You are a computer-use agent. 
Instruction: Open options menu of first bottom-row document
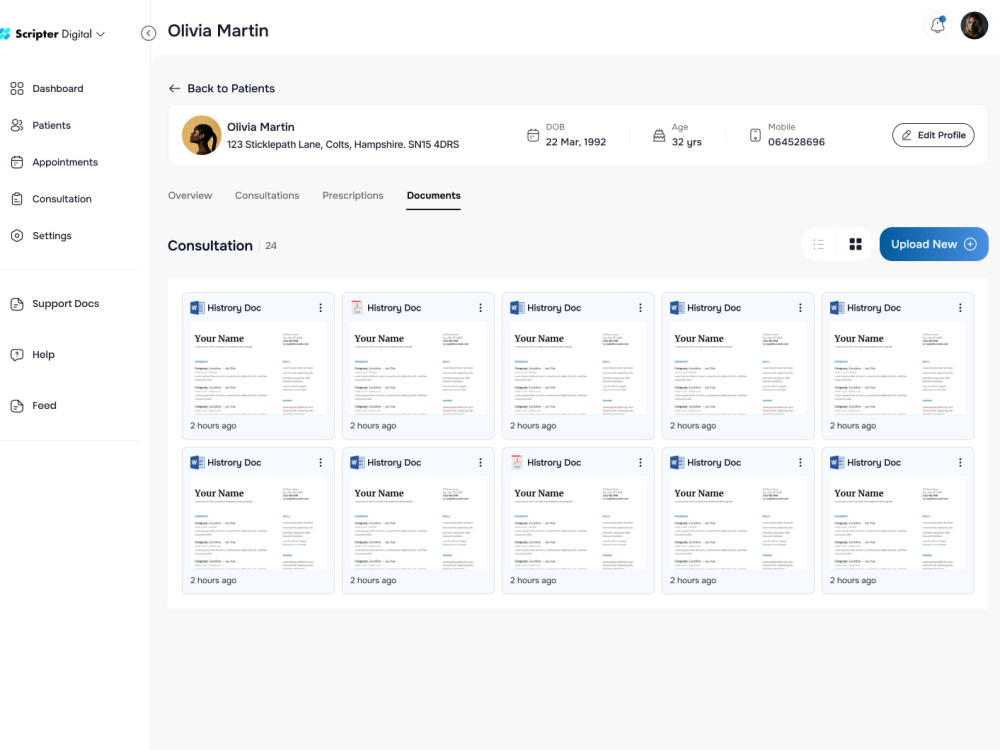click(321, 463)
